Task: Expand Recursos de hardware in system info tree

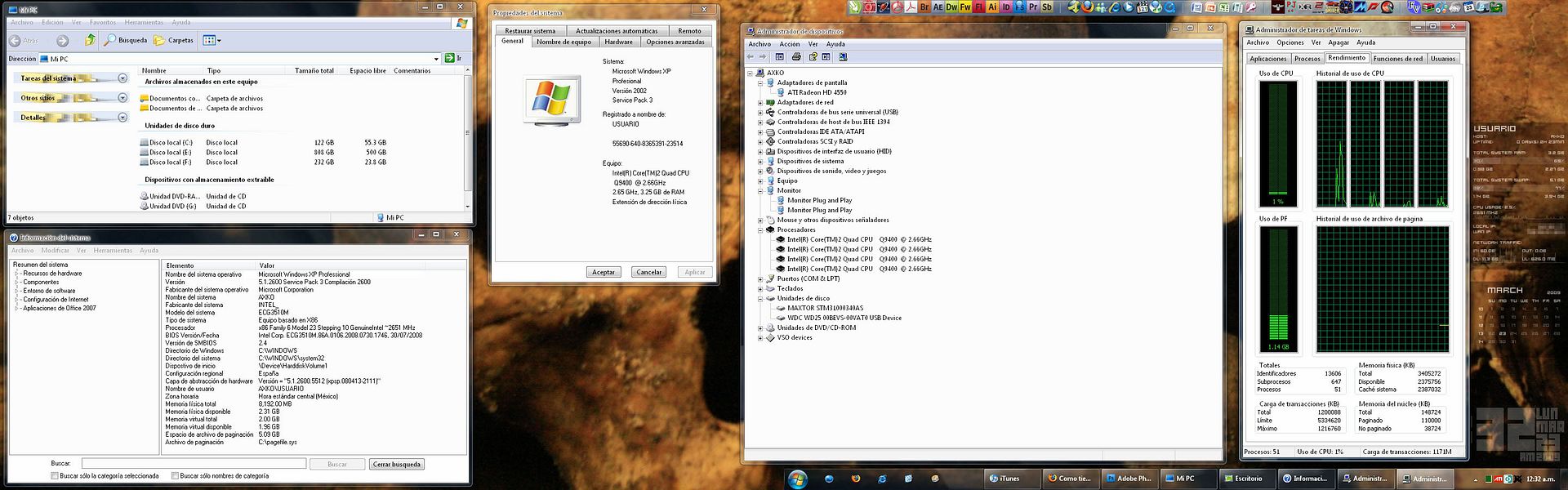Action: tap(16, 274)
